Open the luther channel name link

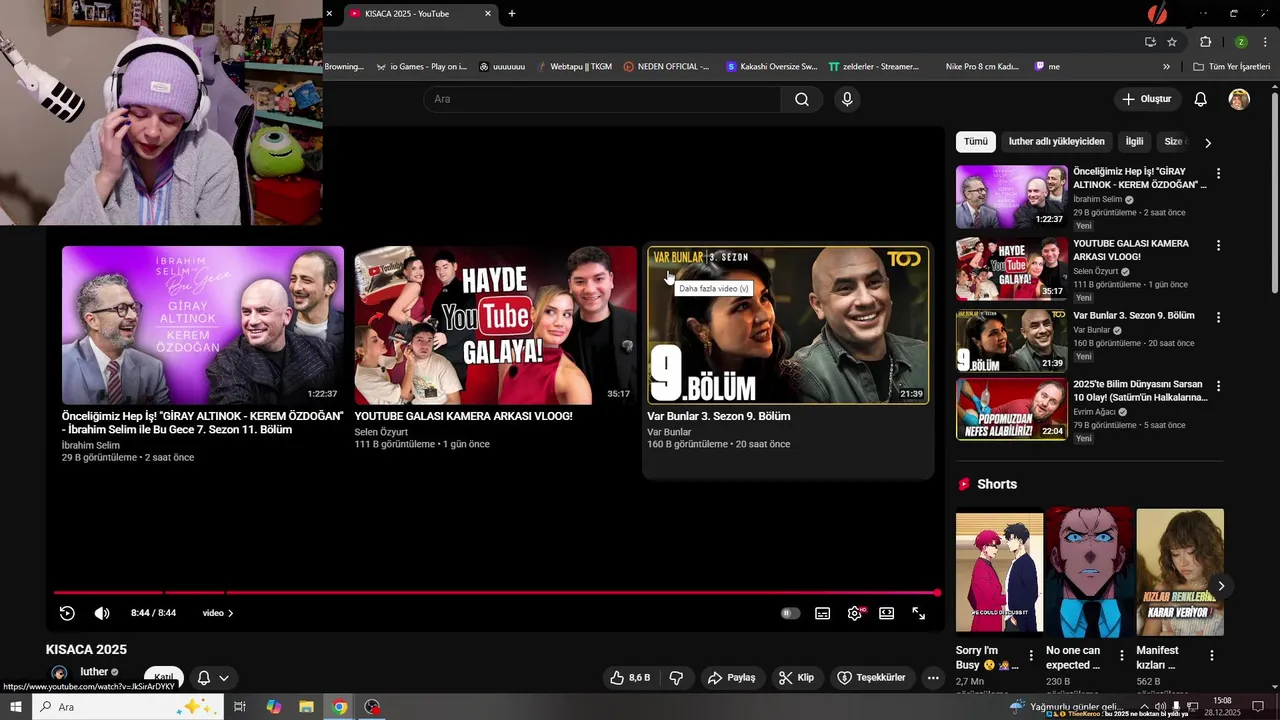(x=94, y=672)
